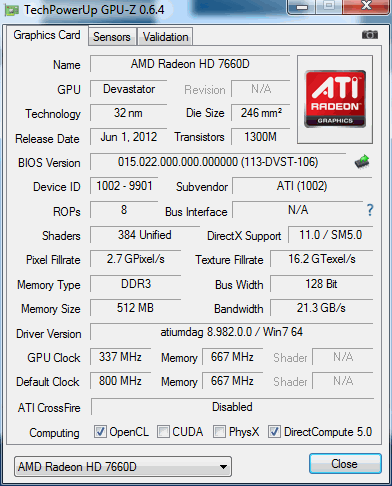Screen dimensions: 392x486
Task: Click the BIOS Version label
Action: (49, 163)
